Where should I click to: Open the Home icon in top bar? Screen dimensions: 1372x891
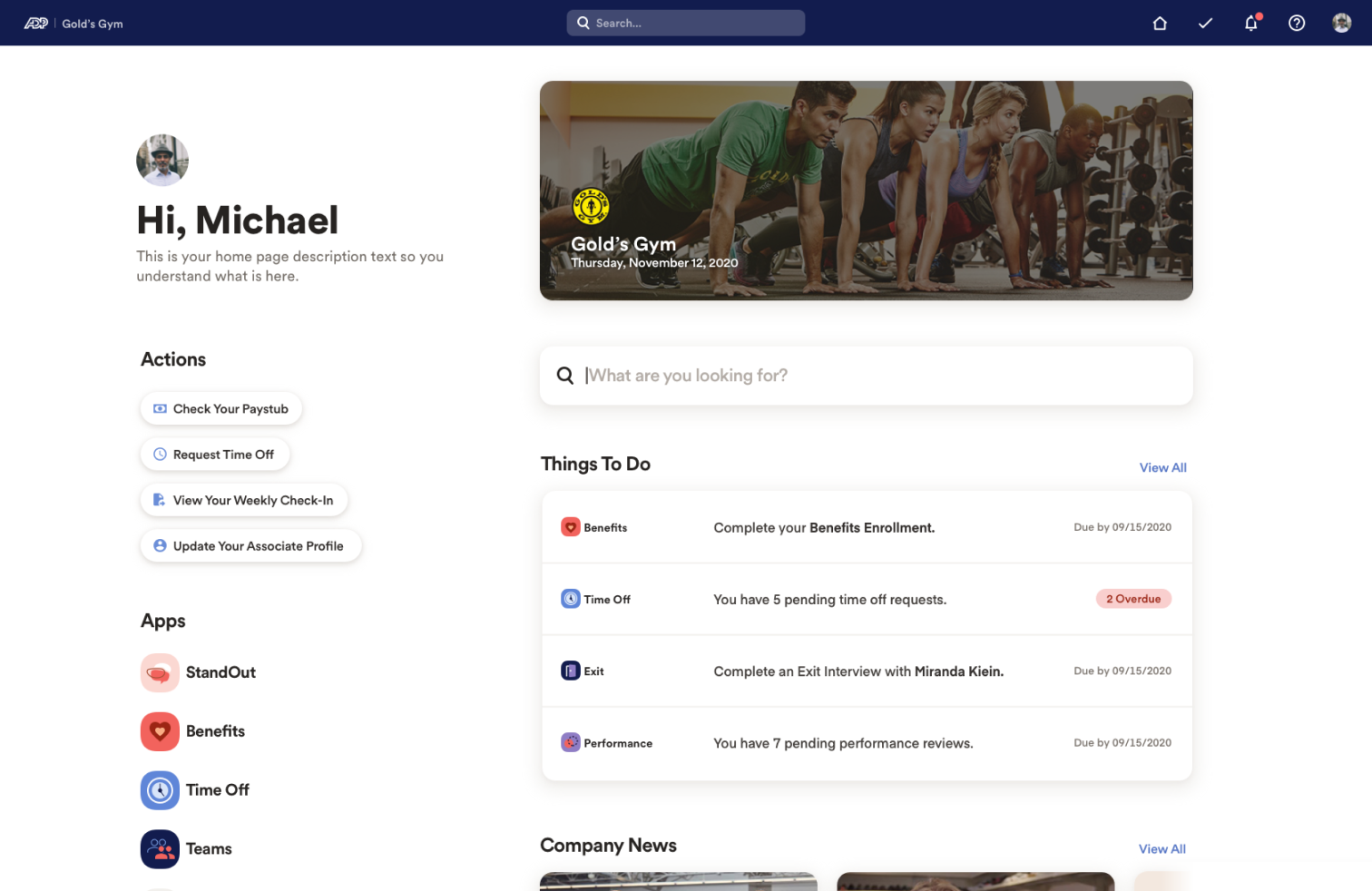click(1160, 24)
